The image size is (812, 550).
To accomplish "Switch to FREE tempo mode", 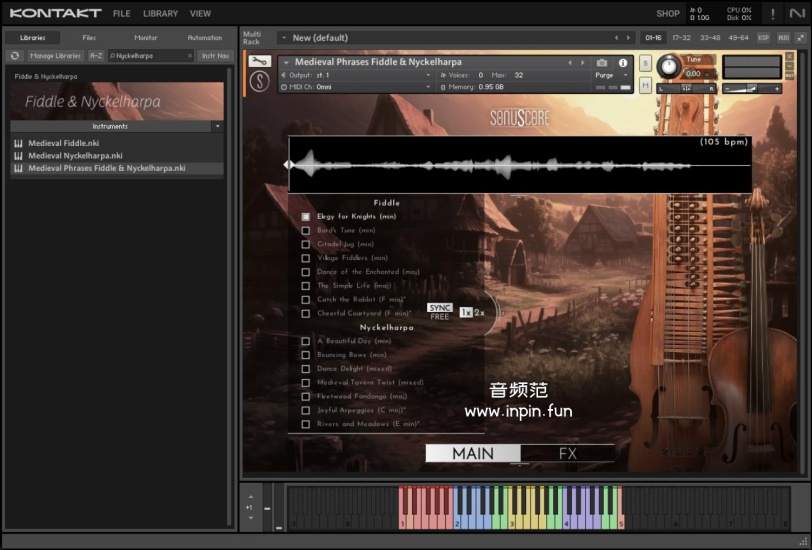I will point(440,316).
